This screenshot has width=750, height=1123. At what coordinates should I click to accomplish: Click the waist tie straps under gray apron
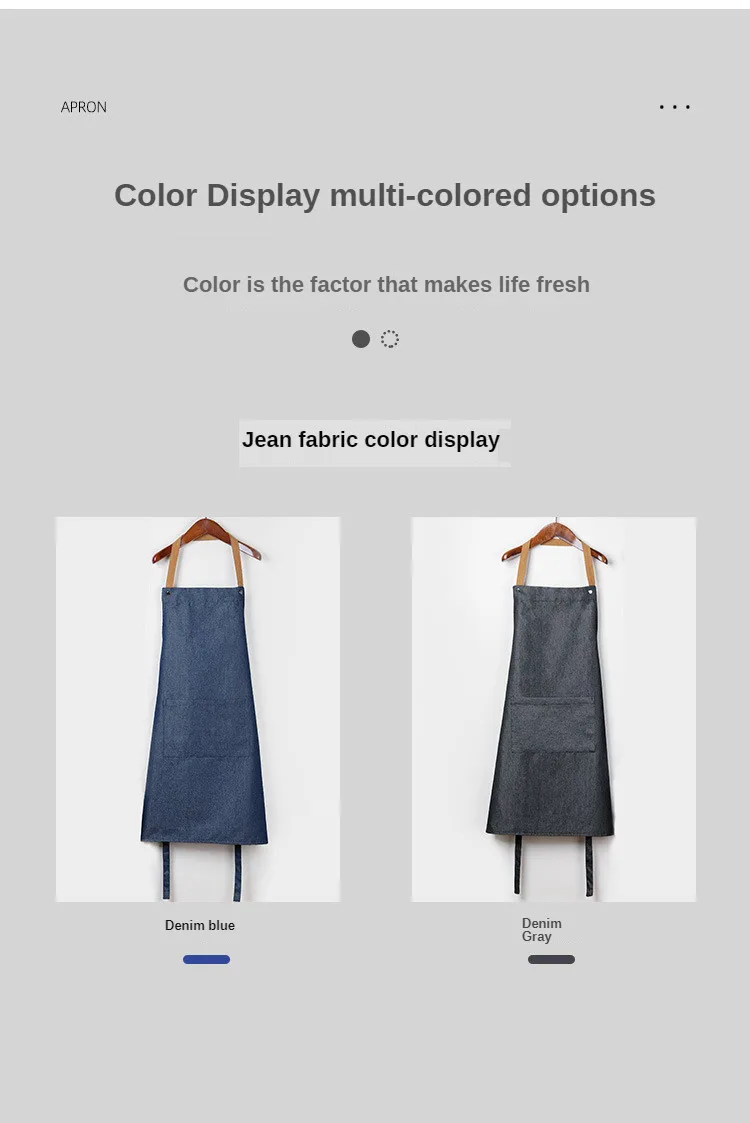point(553,865)
